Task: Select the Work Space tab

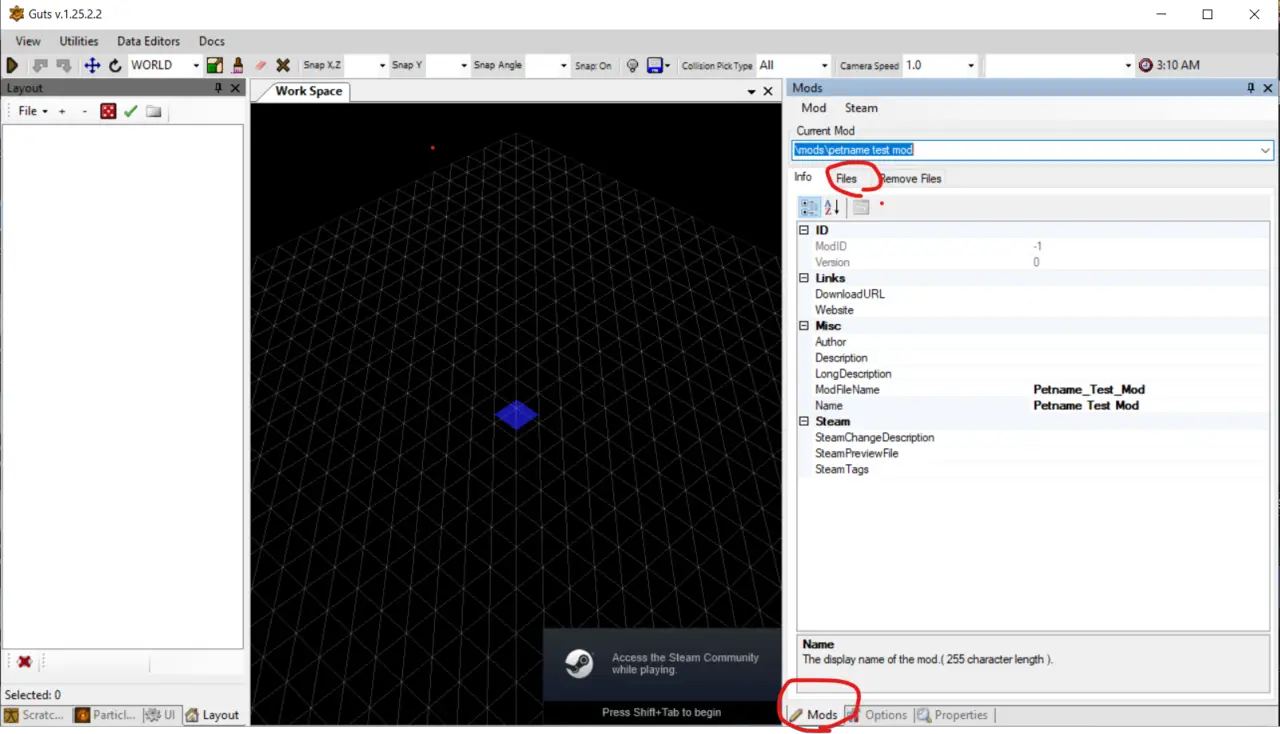Action: pyautogui.click(x=308, y=91)
